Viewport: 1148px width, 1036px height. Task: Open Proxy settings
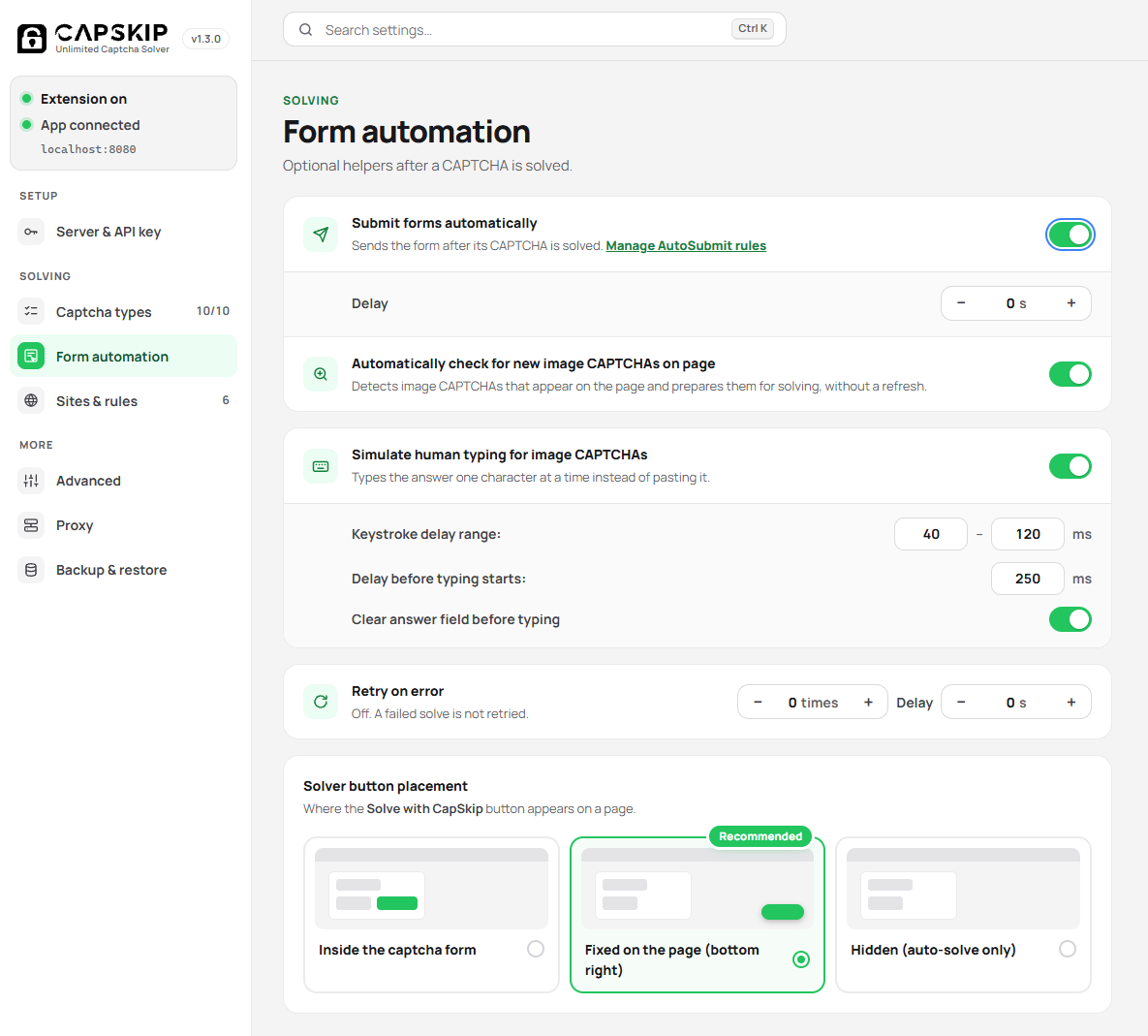coord(123,525)
